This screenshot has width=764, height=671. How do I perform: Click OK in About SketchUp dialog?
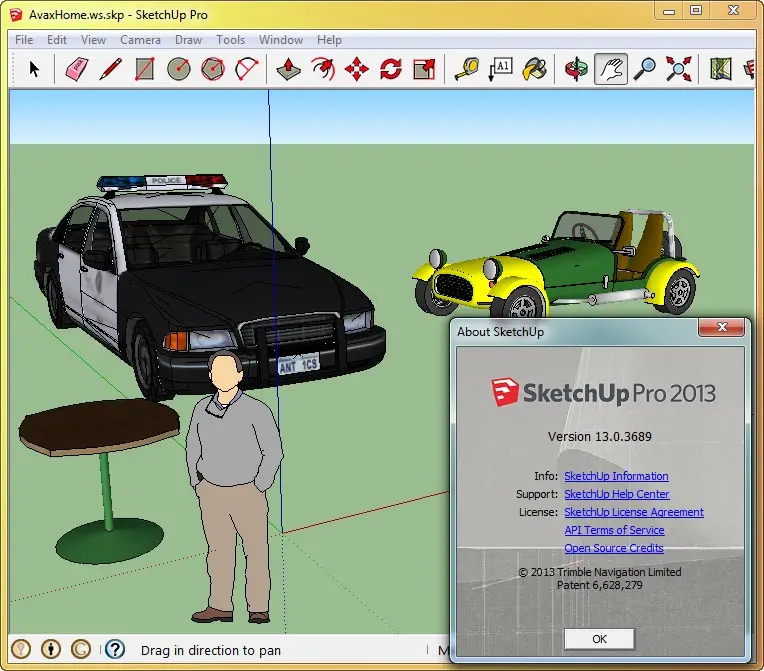[x=599, y=639]
